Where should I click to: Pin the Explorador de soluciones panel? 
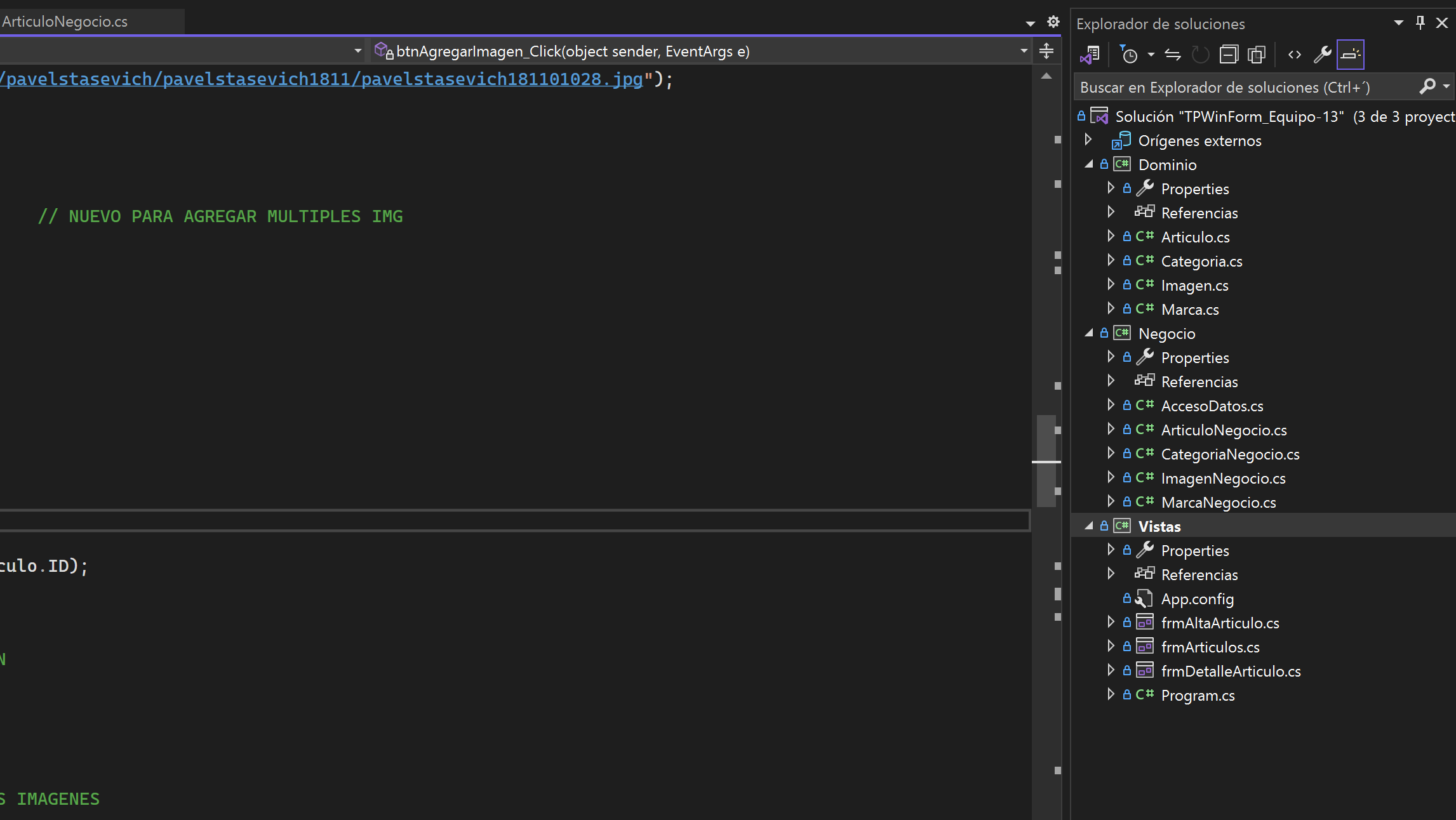click(1420, 23)
